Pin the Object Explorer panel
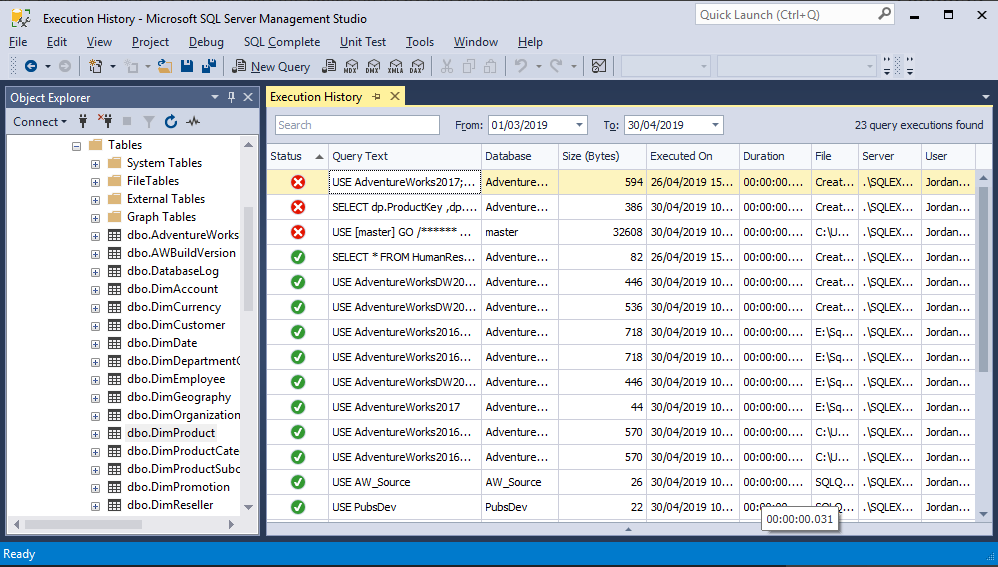This screenshot has height=567, width=998. tap(231, 97)
